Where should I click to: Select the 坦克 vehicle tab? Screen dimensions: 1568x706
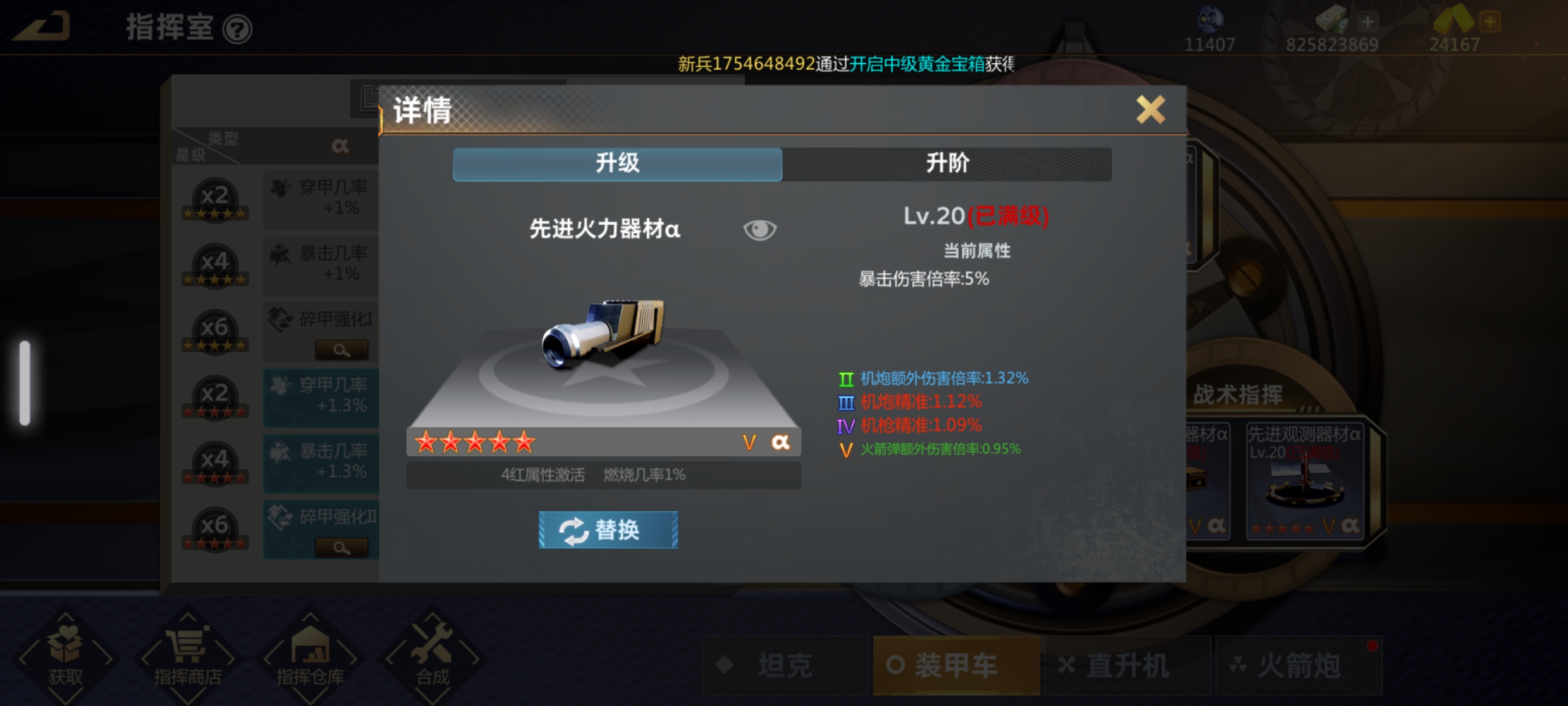click(x=785, y=666)
